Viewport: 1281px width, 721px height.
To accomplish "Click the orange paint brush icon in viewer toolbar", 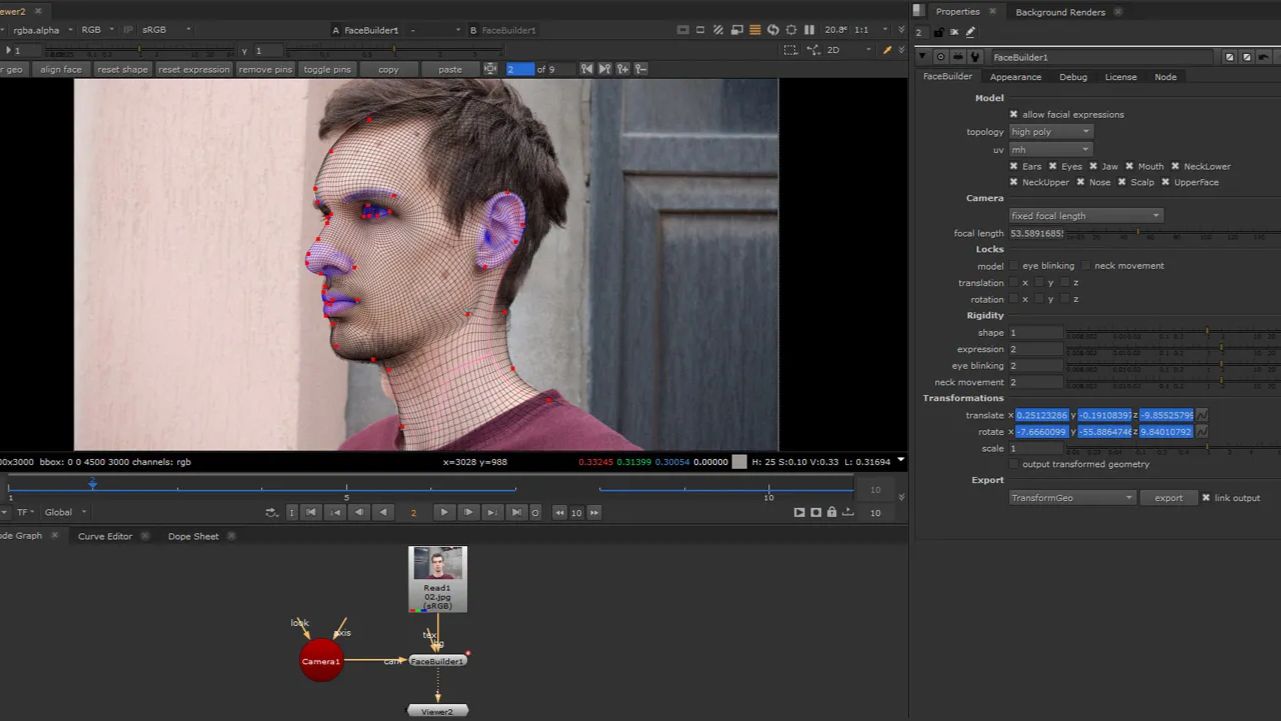I will coord(887,50).
